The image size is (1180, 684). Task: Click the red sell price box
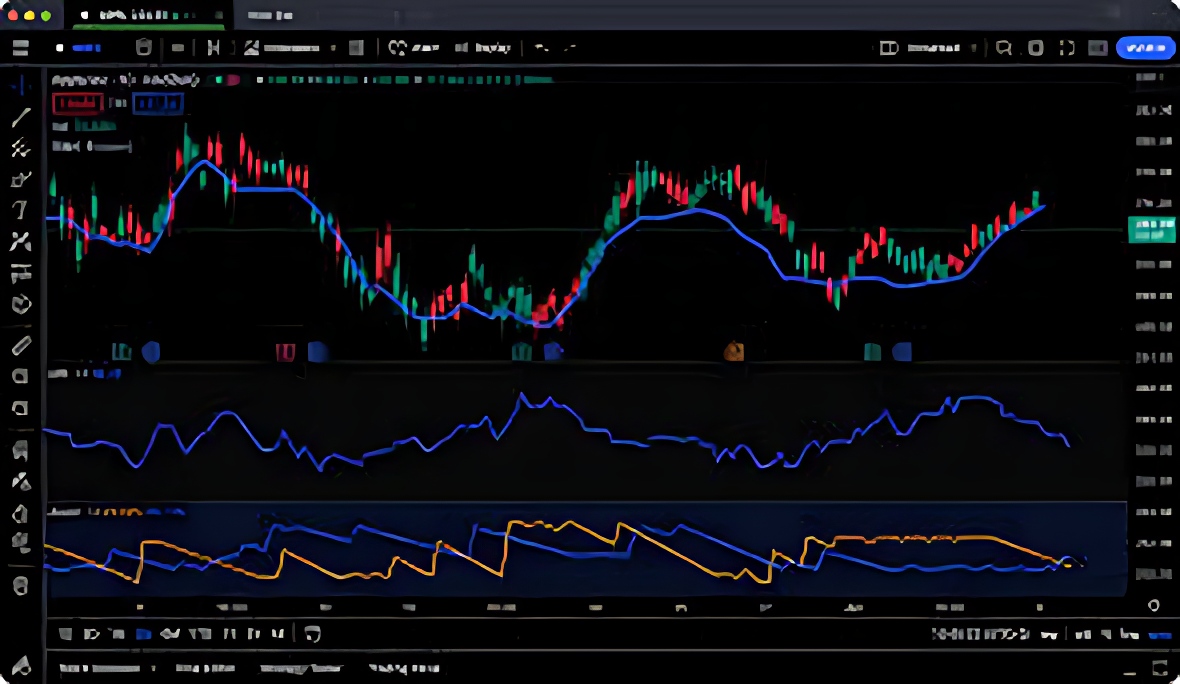coord(77,102)
